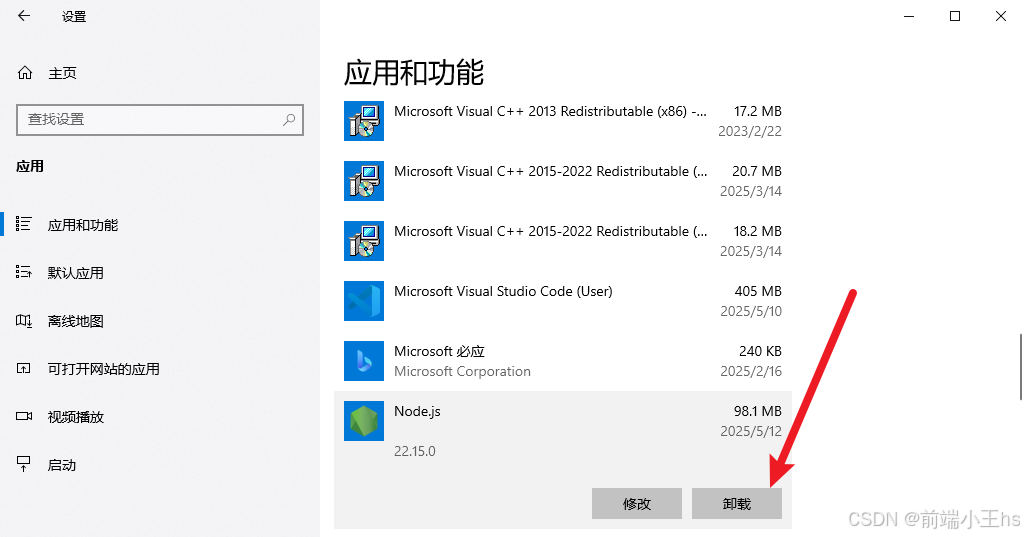Click the 20.7 MB Visual C++ 2015-2022 icon

(364, 181)
